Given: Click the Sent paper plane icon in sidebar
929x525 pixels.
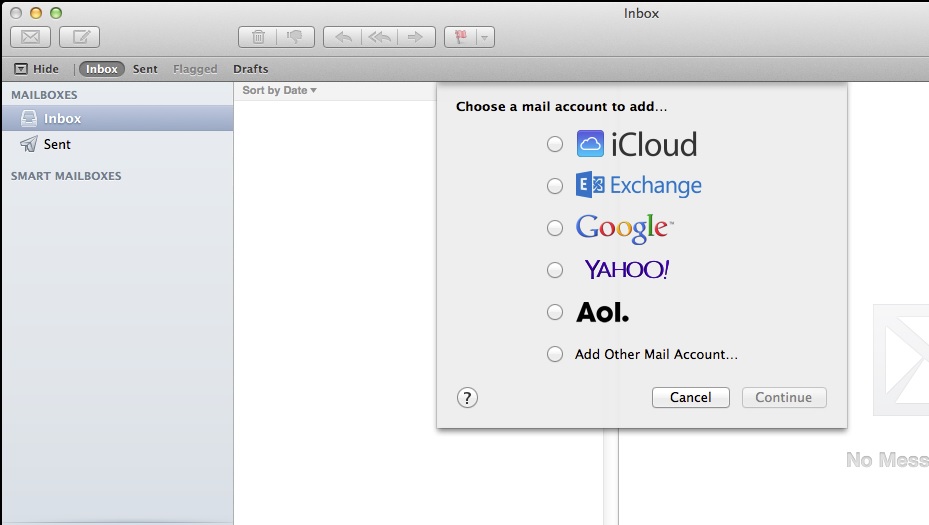Looking at the screenshot, I should 28,144.
